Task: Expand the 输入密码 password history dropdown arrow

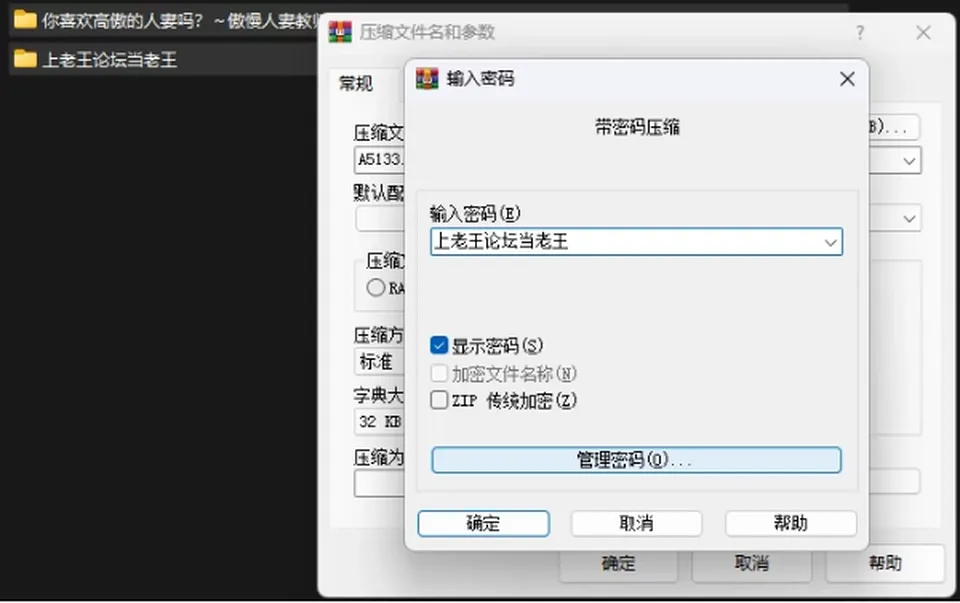Action: click(830, 242)
